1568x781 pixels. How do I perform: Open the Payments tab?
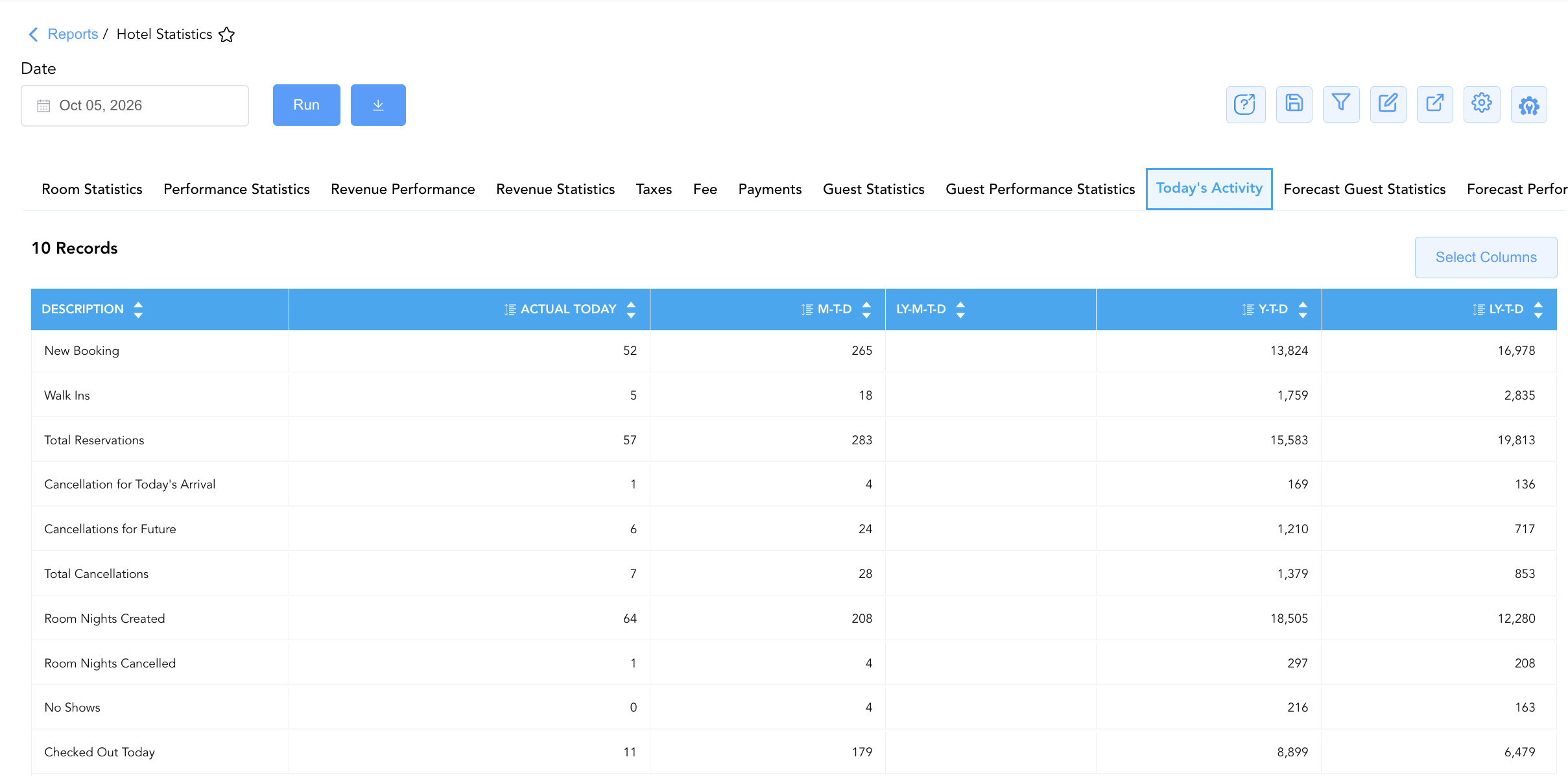coord(770,189)
